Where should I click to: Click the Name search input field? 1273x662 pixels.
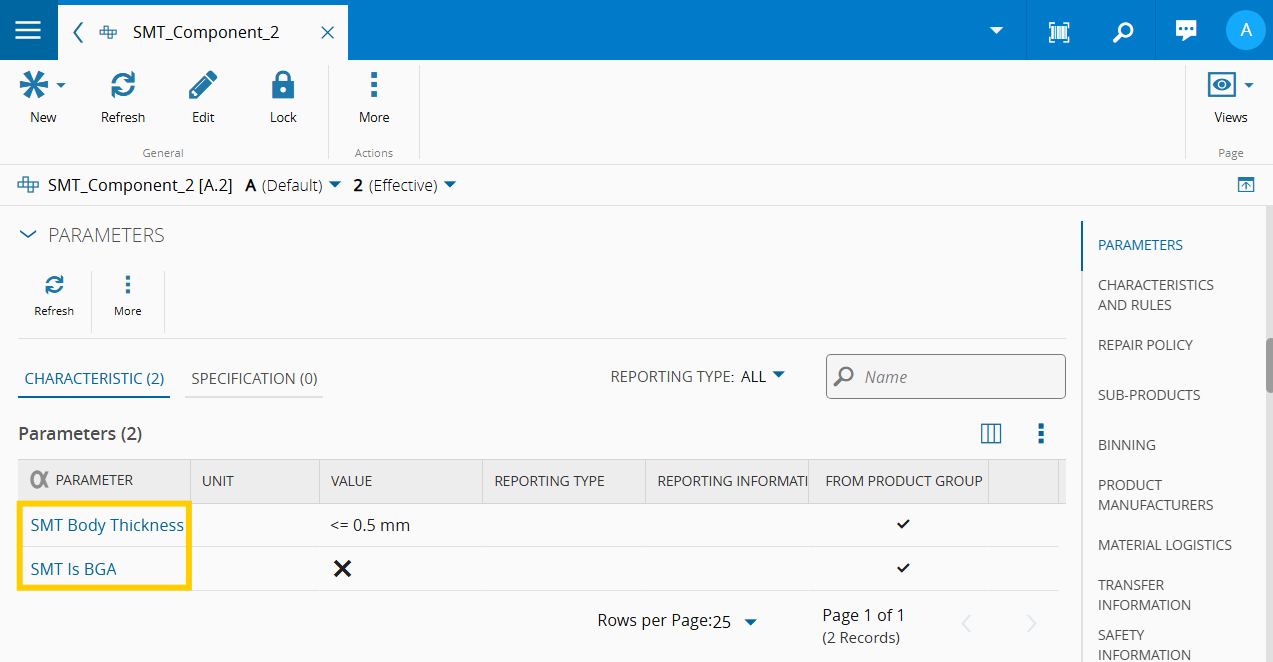coord(958,377)
